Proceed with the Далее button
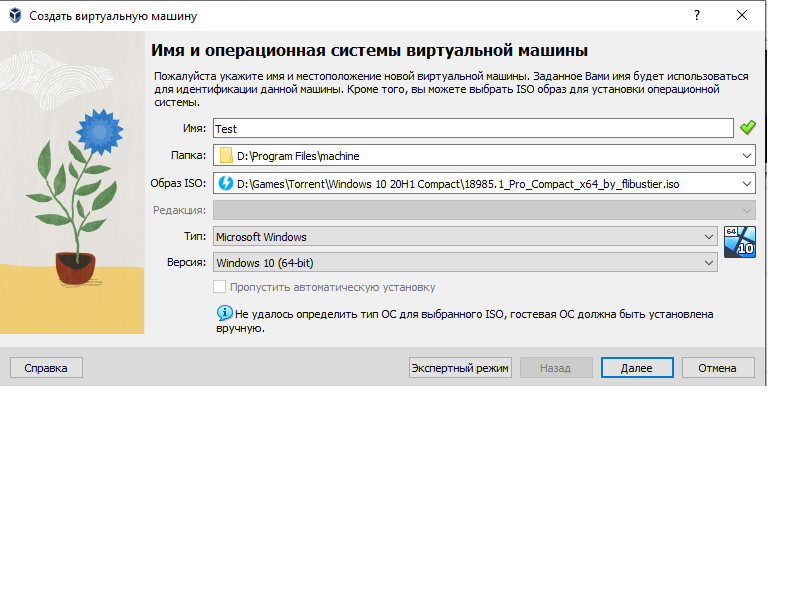Image resolution: width=800 pixels, height=600 pixels. point(637,368)
